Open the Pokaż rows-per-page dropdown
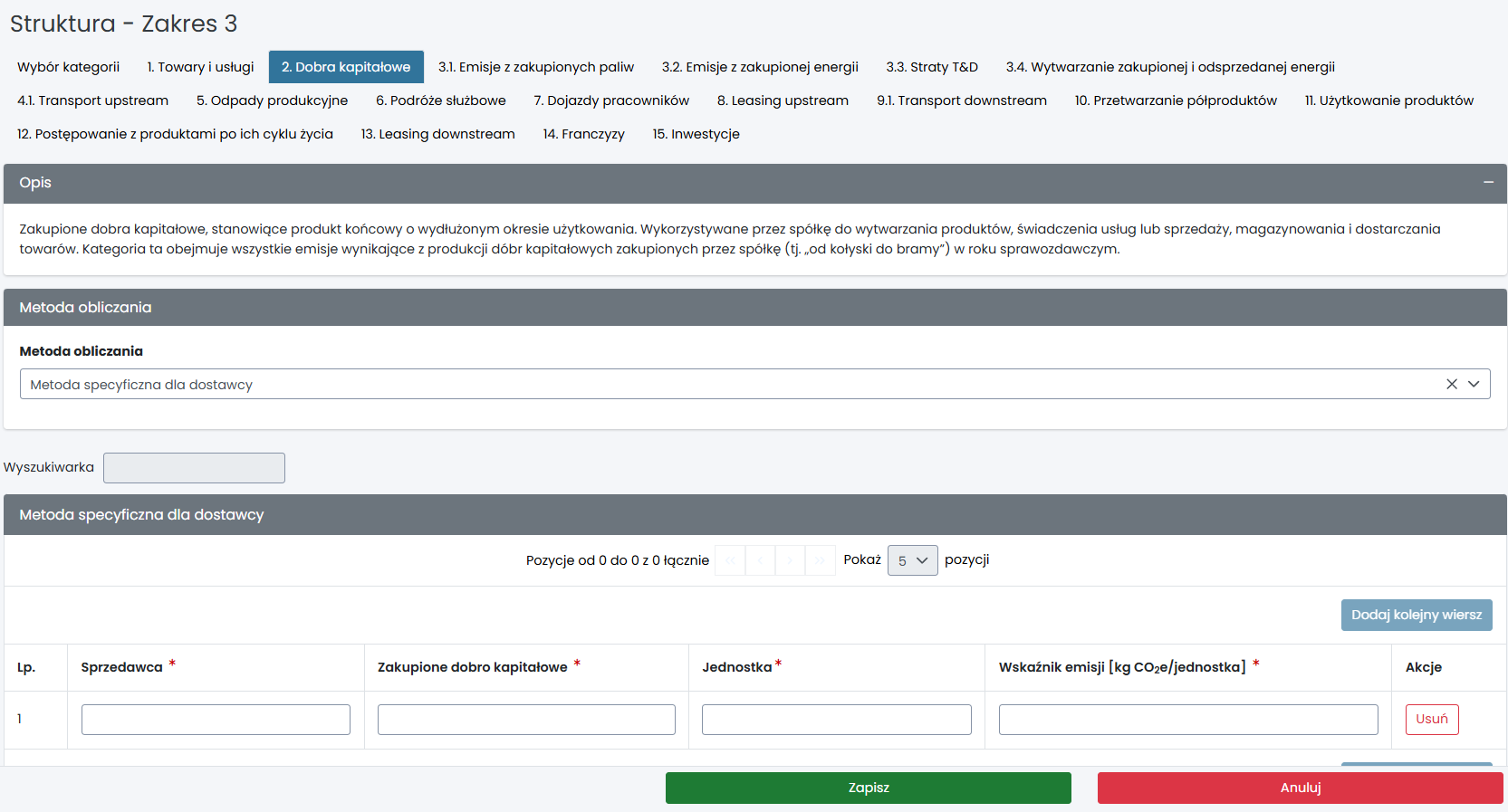Screen dimensions: 1508x812 [x=912, y=560]
